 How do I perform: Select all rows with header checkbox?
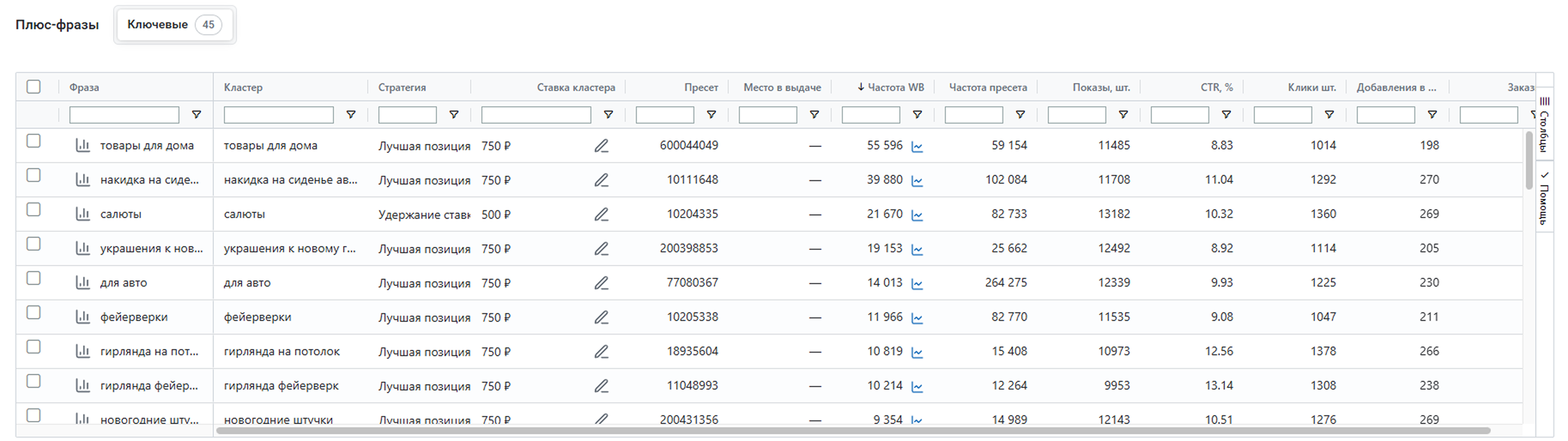tap(33, 87)
